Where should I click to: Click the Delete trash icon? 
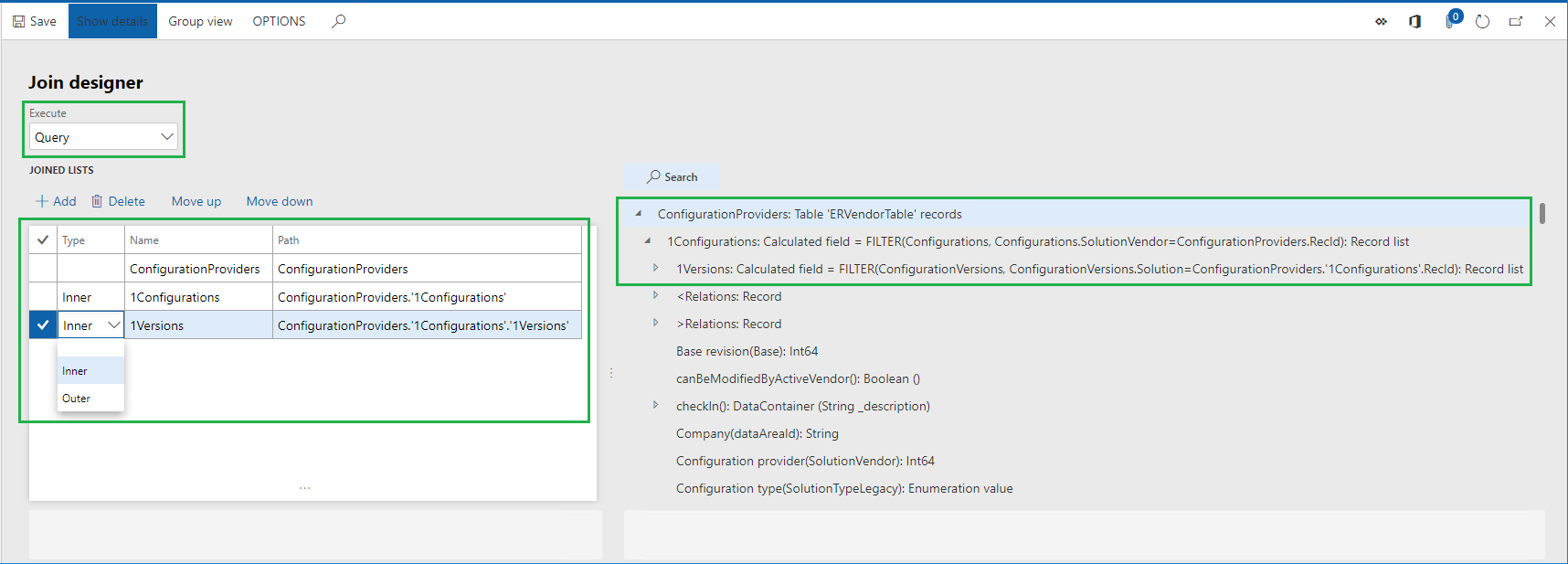97,201
